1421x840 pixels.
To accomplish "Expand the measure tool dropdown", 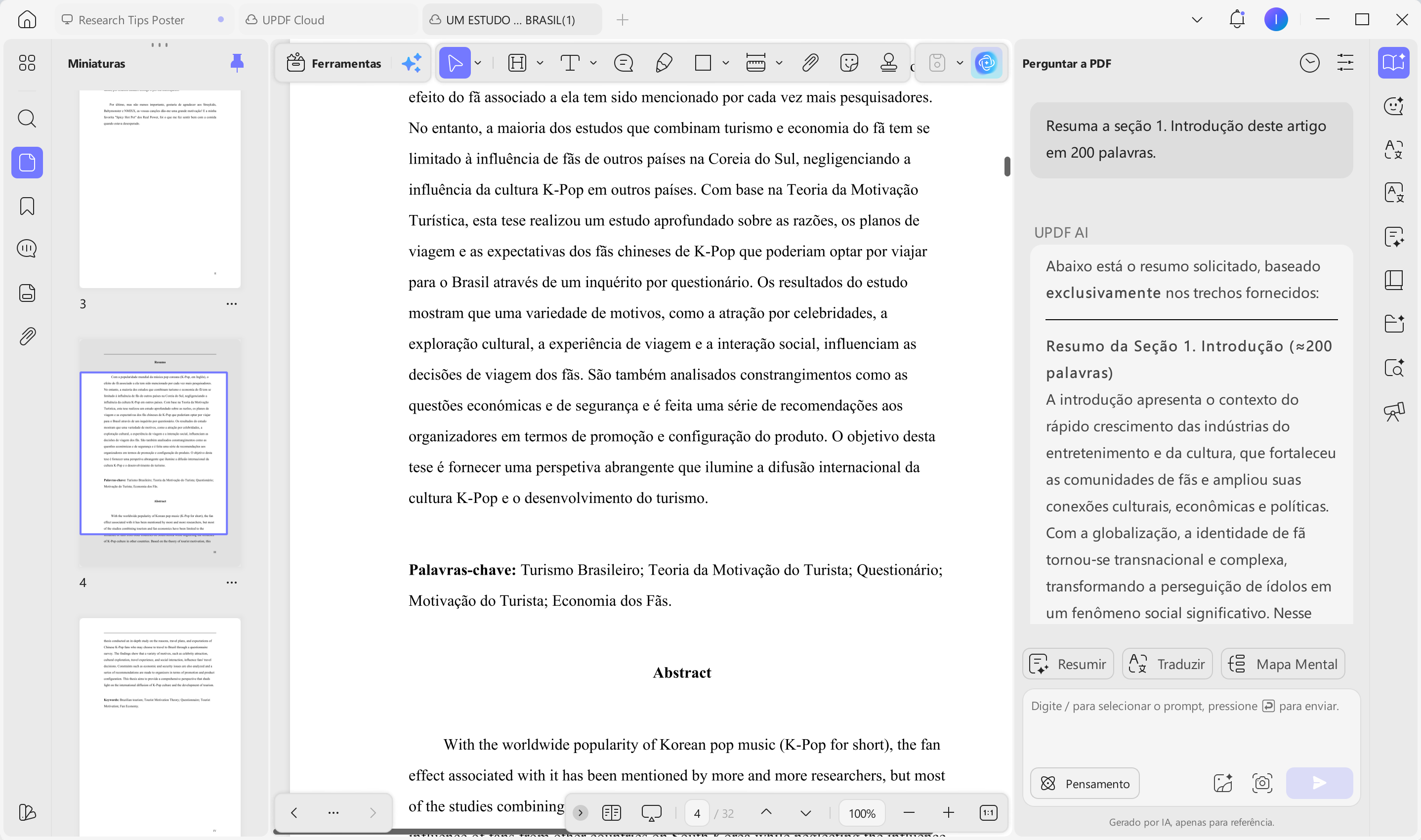I will pos(779,63).
